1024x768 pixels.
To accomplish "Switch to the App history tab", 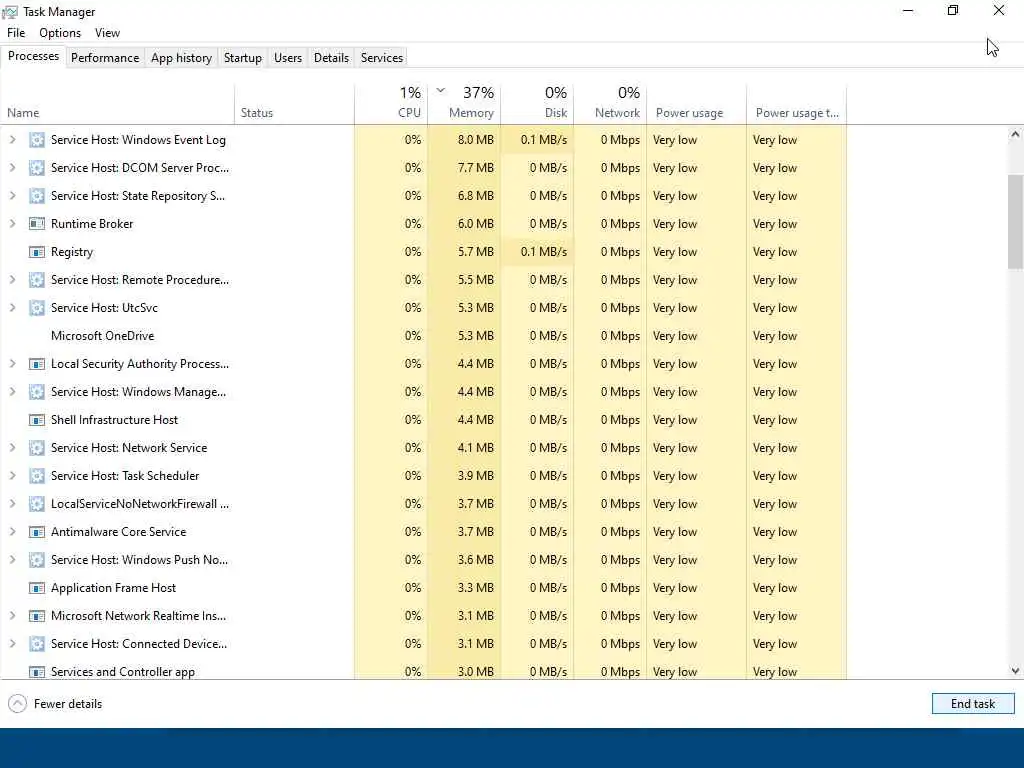I will (182, 57).
